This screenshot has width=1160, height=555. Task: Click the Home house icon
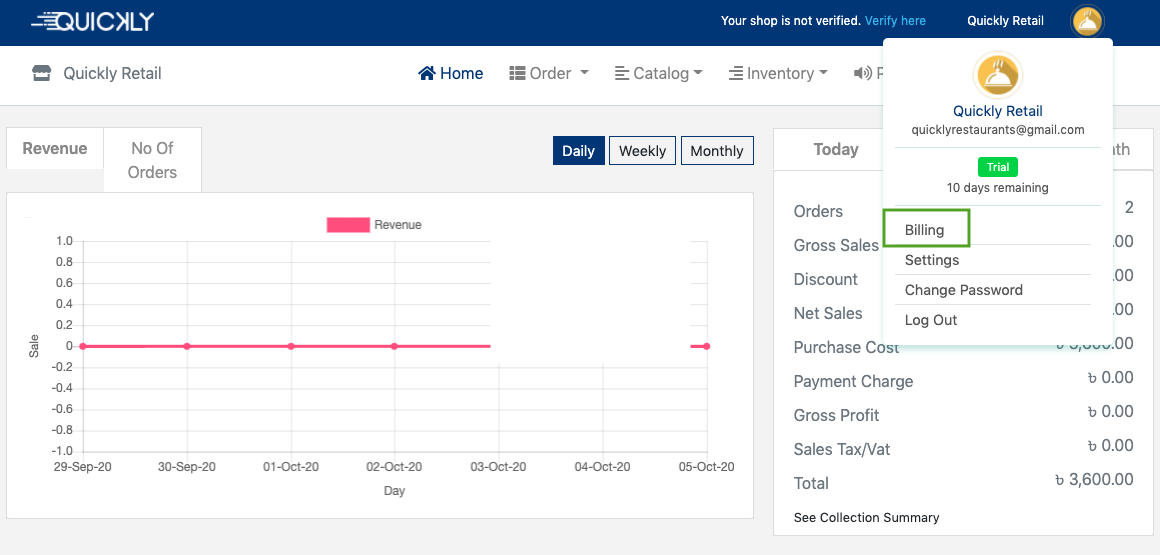[427, 73]
